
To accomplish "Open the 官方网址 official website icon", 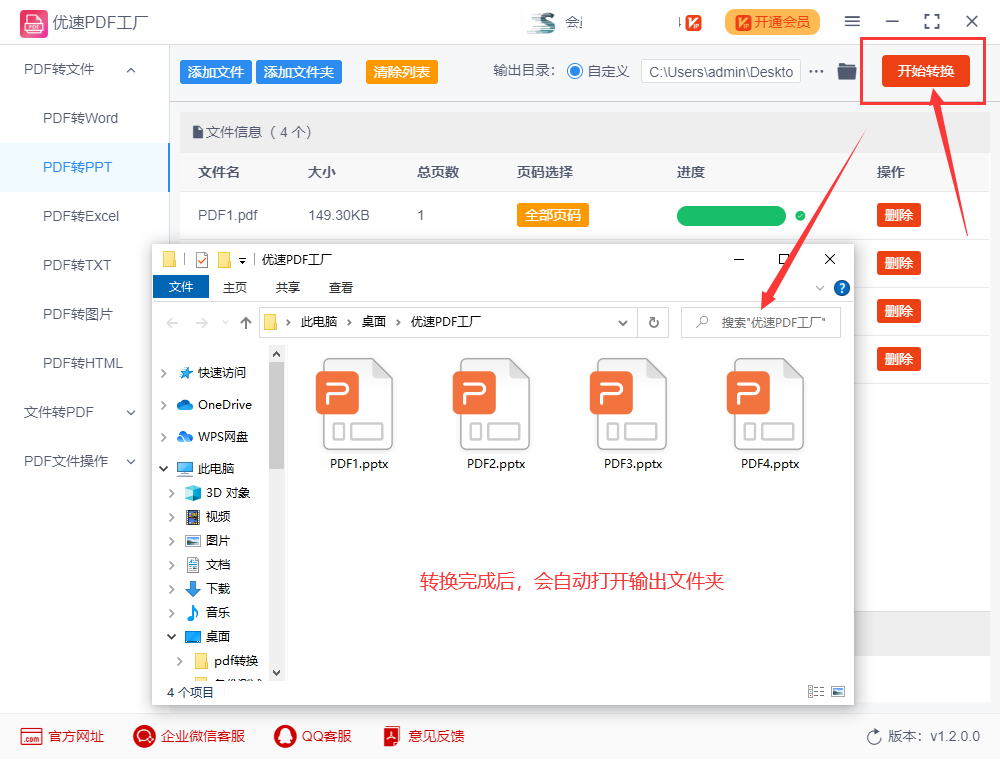I will [x=34, y=736].
